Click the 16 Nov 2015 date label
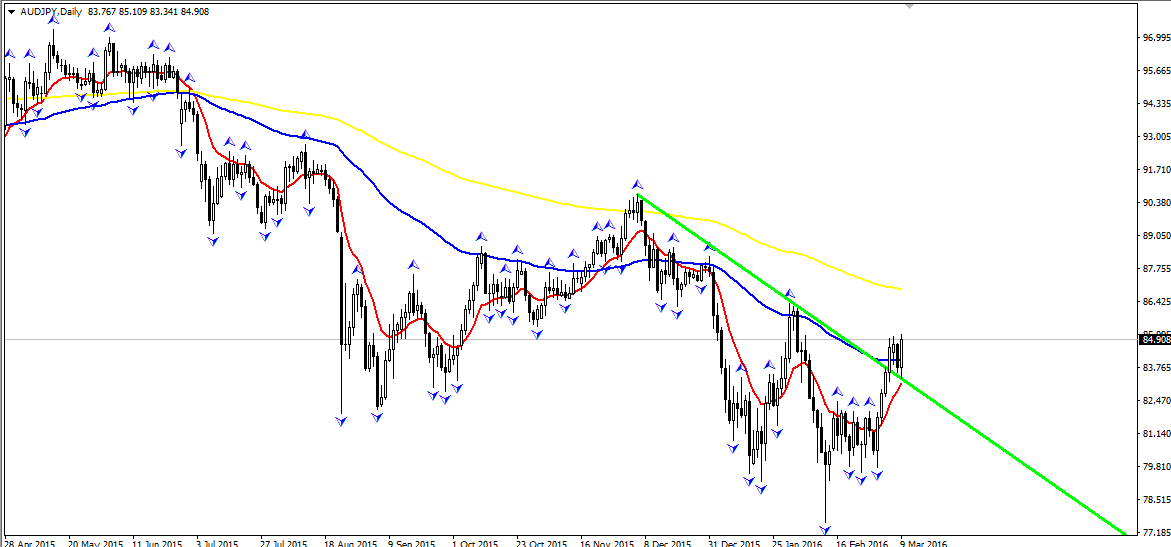The image size is (1171, 547). pos(609,543)
